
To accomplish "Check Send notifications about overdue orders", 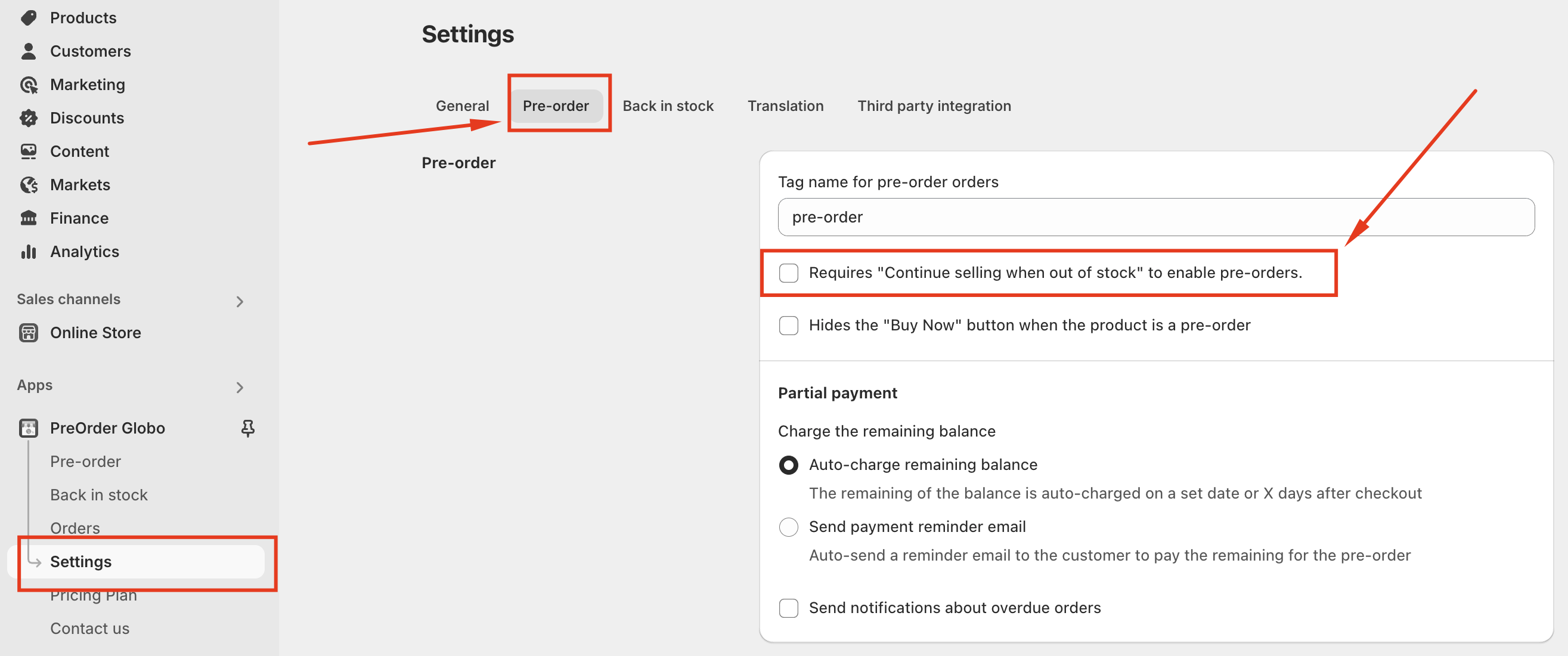I will pos(788,608).
